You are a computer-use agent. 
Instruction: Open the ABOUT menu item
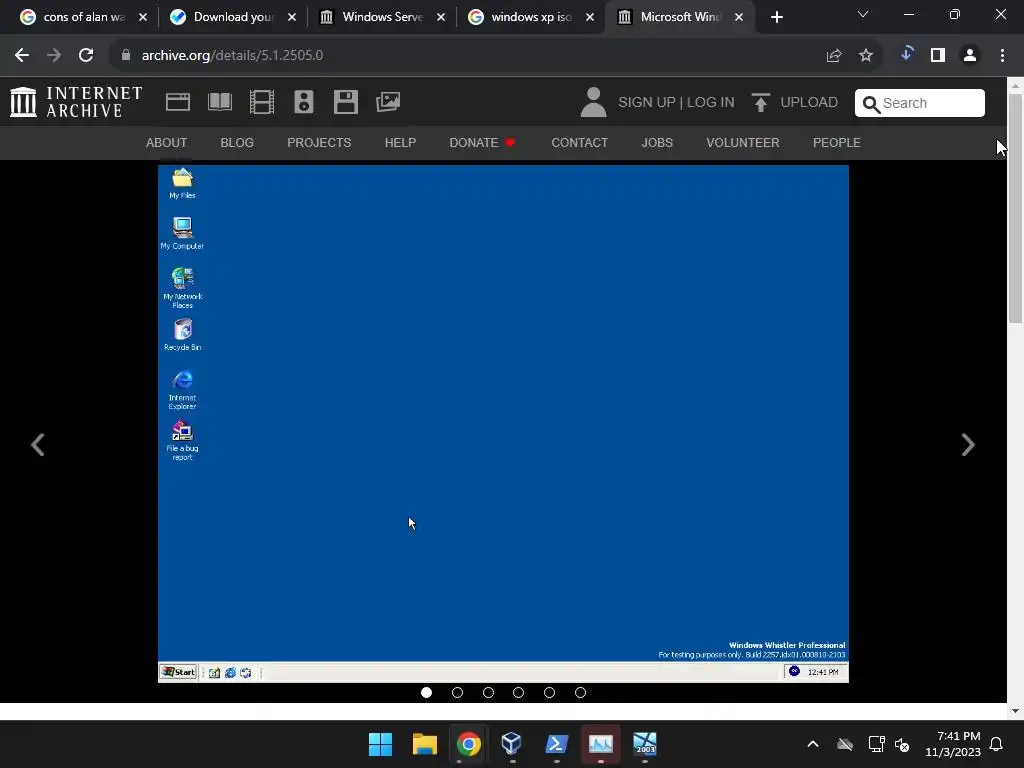pyautogui.click(x=167, y=142)
